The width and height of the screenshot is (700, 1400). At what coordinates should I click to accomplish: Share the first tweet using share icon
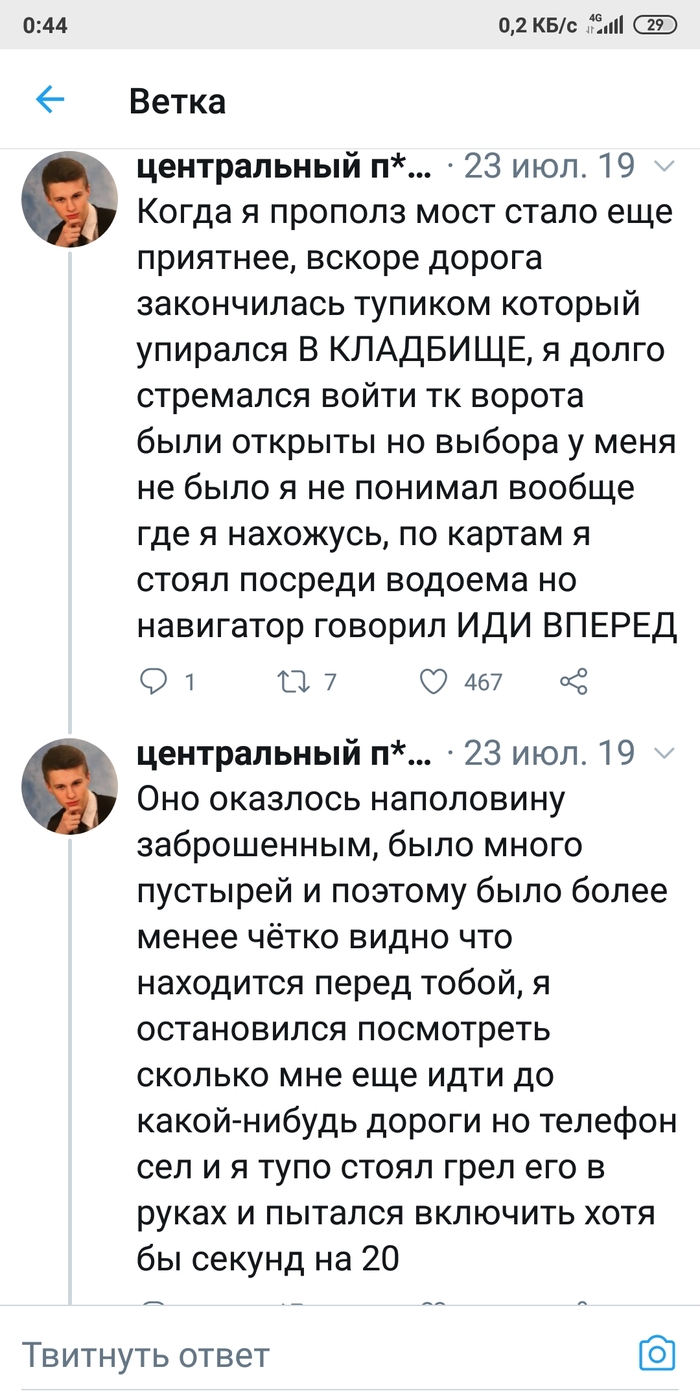(573, 682)
